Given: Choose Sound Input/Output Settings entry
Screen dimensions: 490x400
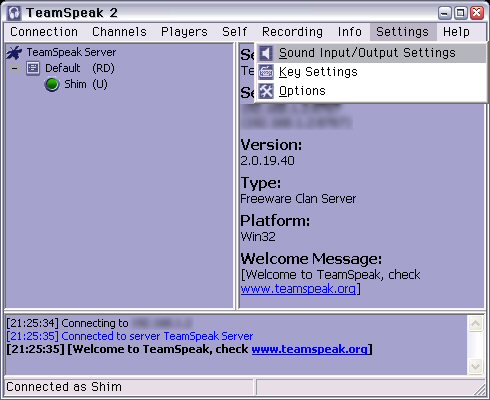Looking at the screenshot, I should point(371,53).
